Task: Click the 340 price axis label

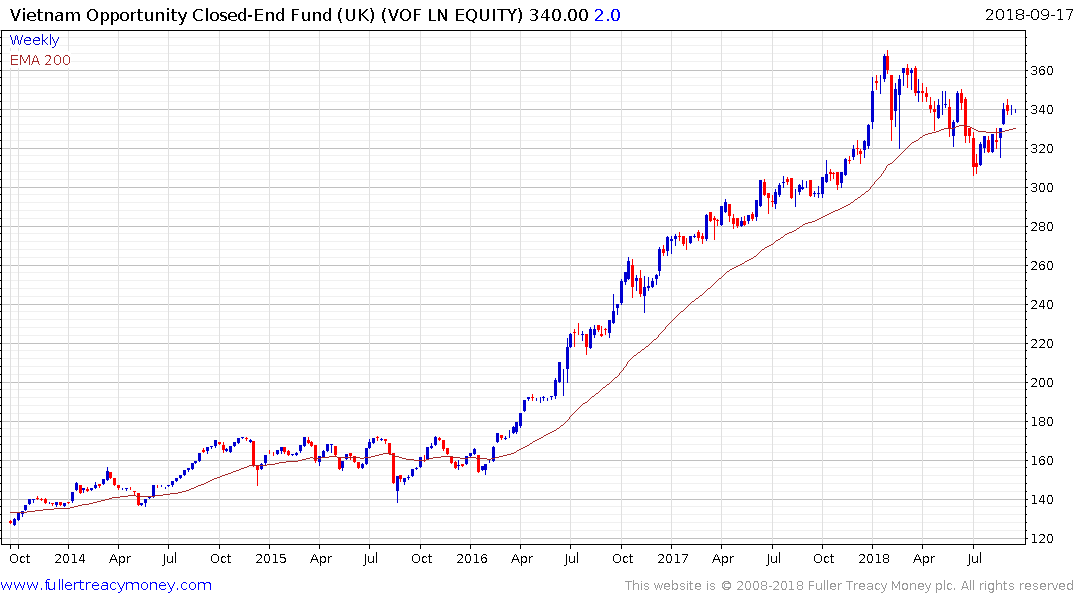Action: [x=1042, y=110]
